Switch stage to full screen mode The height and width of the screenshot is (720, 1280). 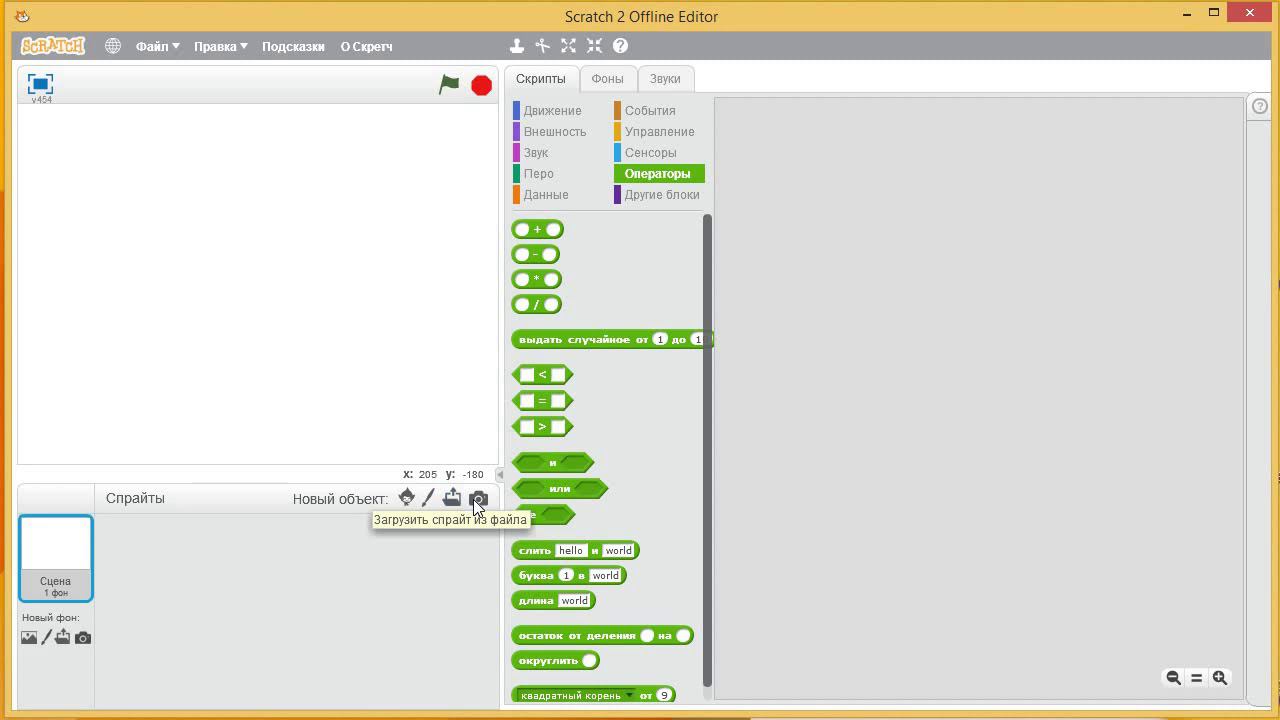40,84
